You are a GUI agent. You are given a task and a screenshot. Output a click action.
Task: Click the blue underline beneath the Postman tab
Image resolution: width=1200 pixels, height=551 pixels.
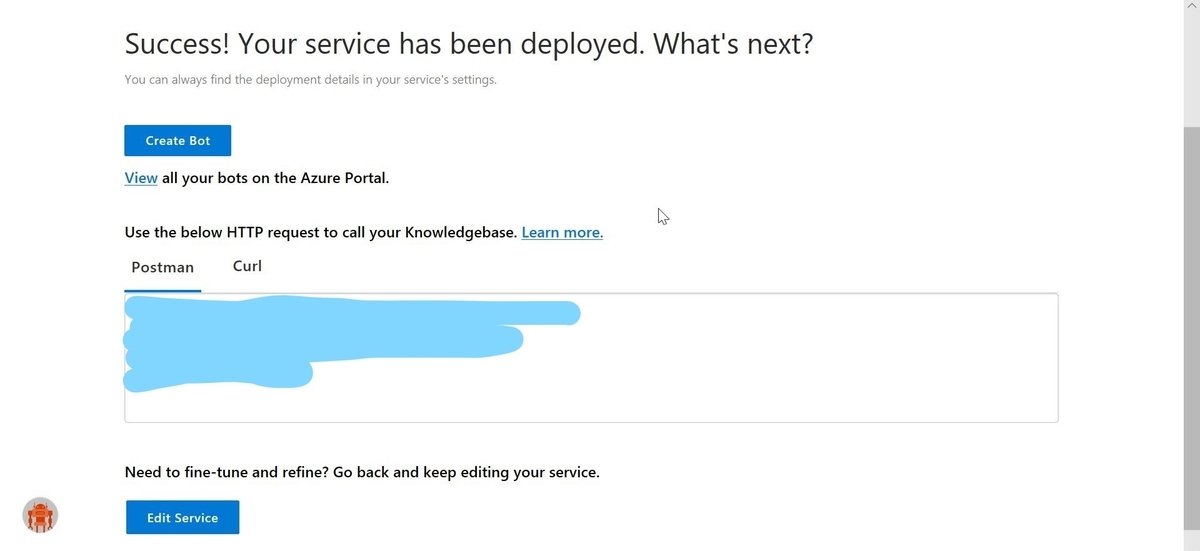(162, 291)
